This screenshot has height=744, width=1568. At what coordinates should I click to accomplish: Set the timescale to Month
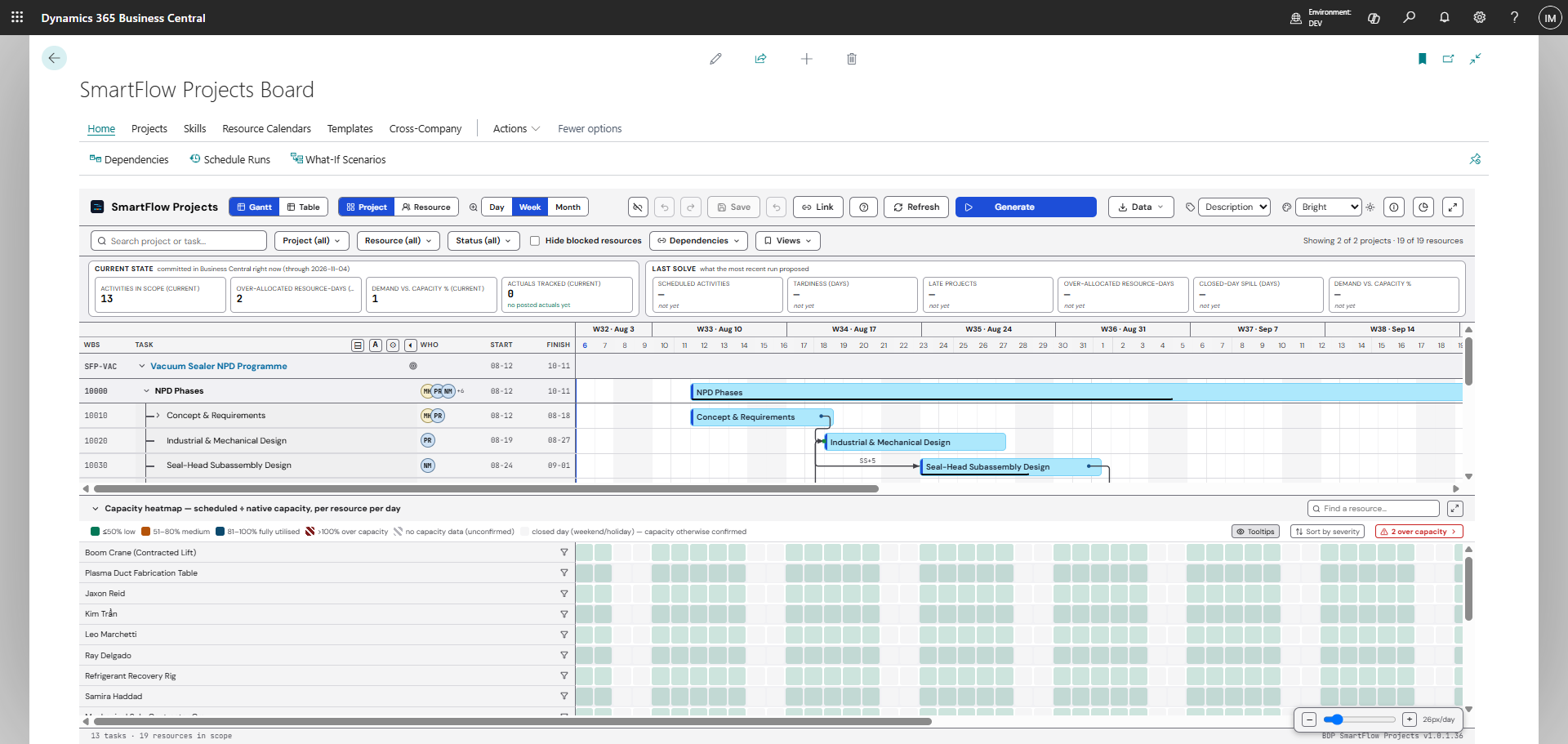click(568, 207)
